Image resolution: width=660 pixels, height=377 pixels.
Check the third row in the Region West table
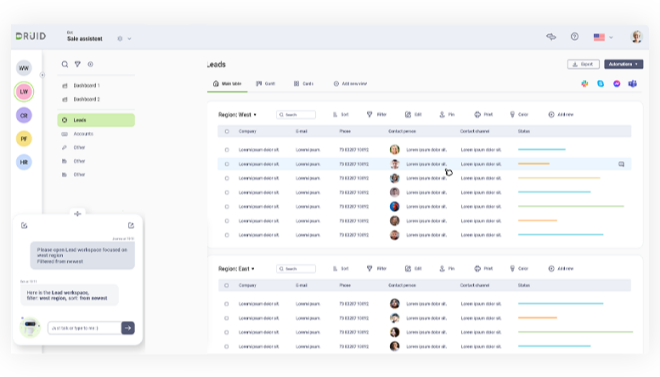(x=227, y=178)
